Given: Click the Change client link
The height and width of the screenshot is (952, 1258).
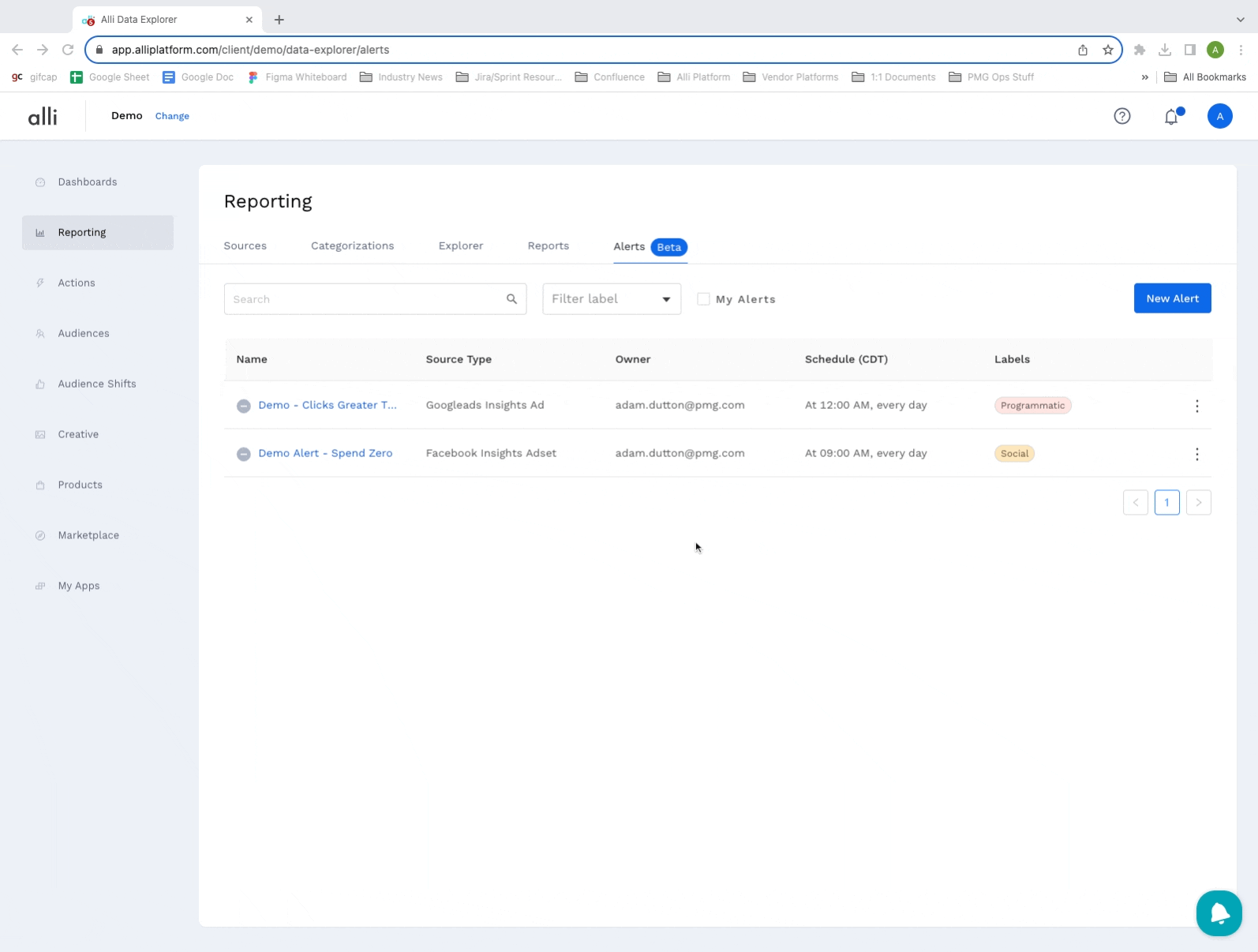Looking at the screenshot, I should 172,116.
